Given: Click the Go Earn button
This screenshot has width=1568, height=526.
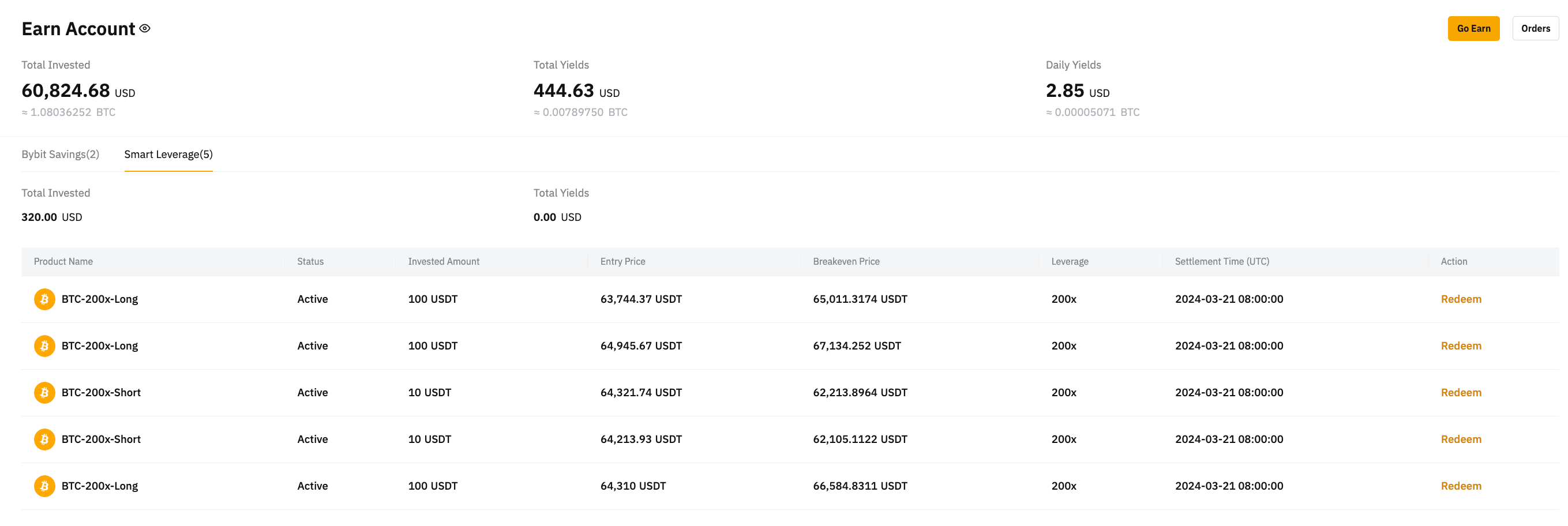Looking at the screenshot, I should tap(1472, 29).
